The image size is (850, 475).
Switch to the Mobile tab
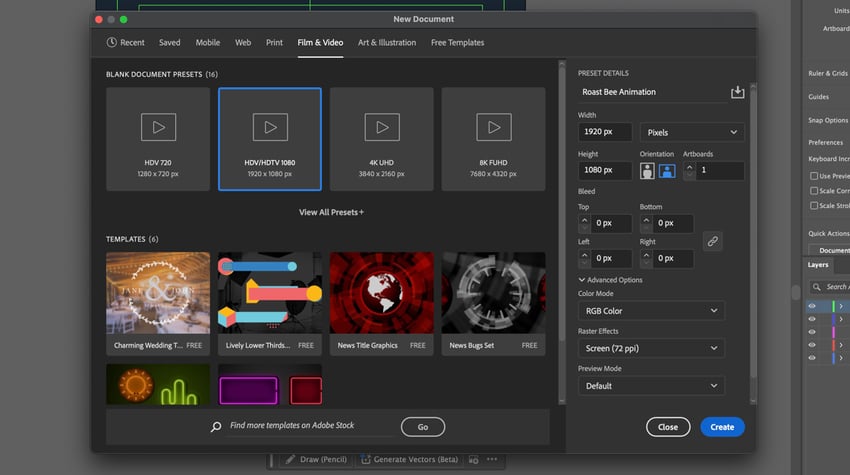point(208,42)
